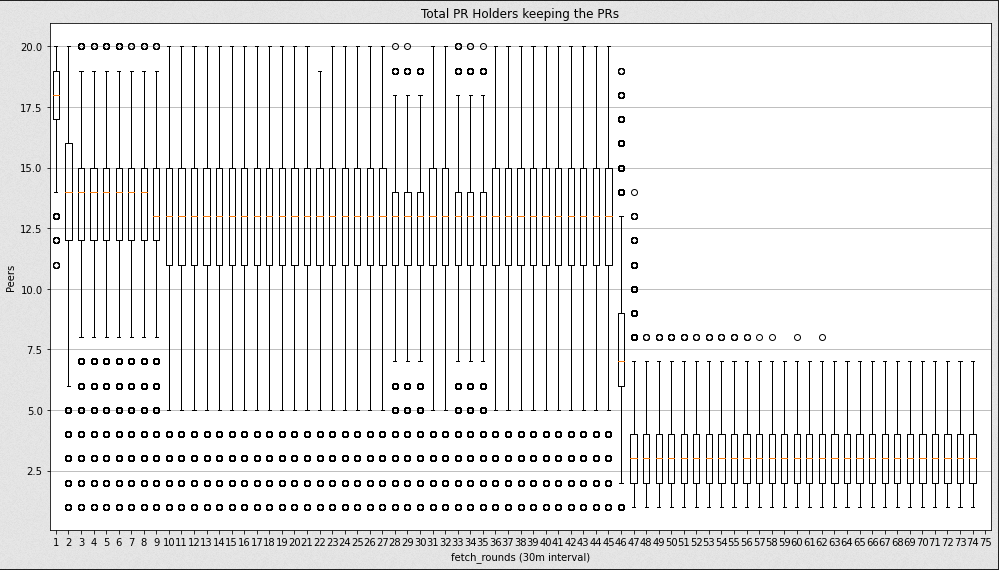Viewport: 999px width, 570px height.
Task: Select the y-axis tick label 15.0
Action: point(31,168)
